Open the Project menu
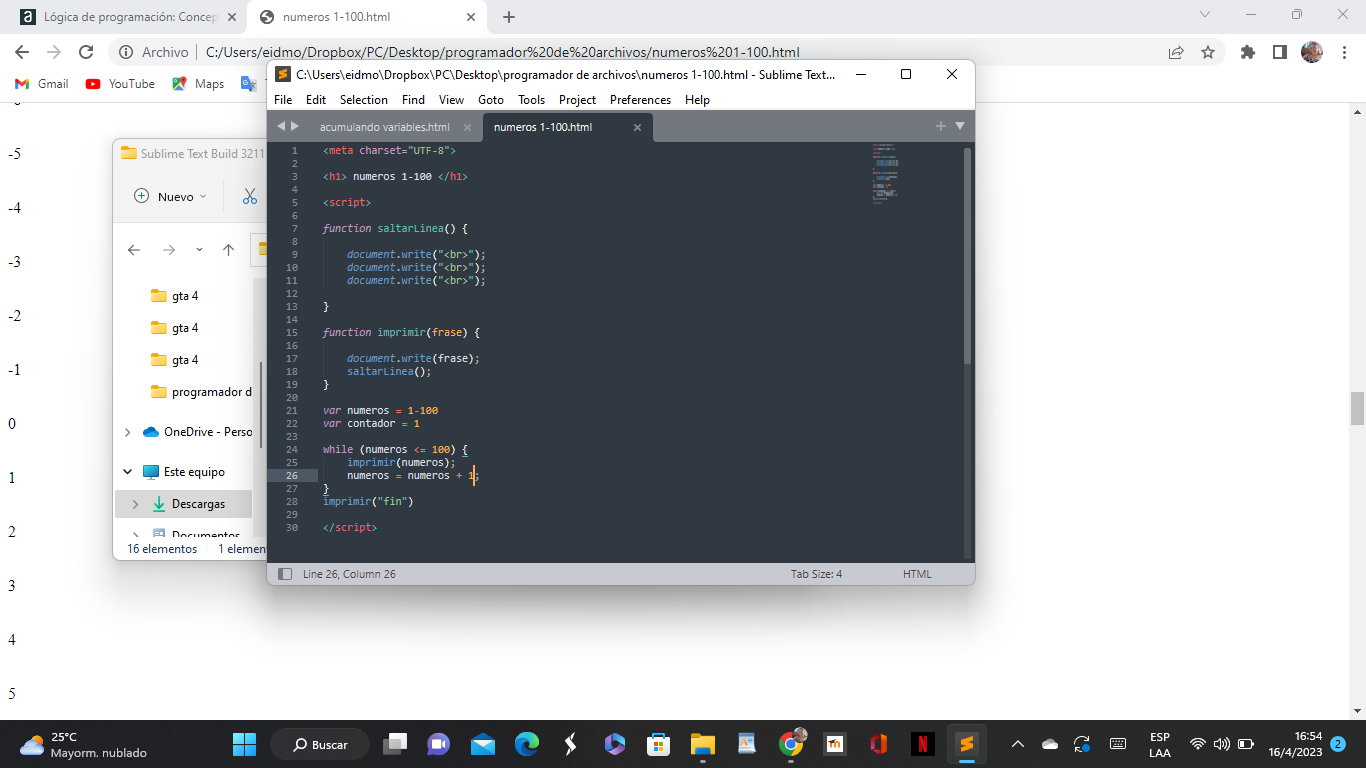Image resolution: width=1366 pixels, height=768 pixels. click(577, 100)
